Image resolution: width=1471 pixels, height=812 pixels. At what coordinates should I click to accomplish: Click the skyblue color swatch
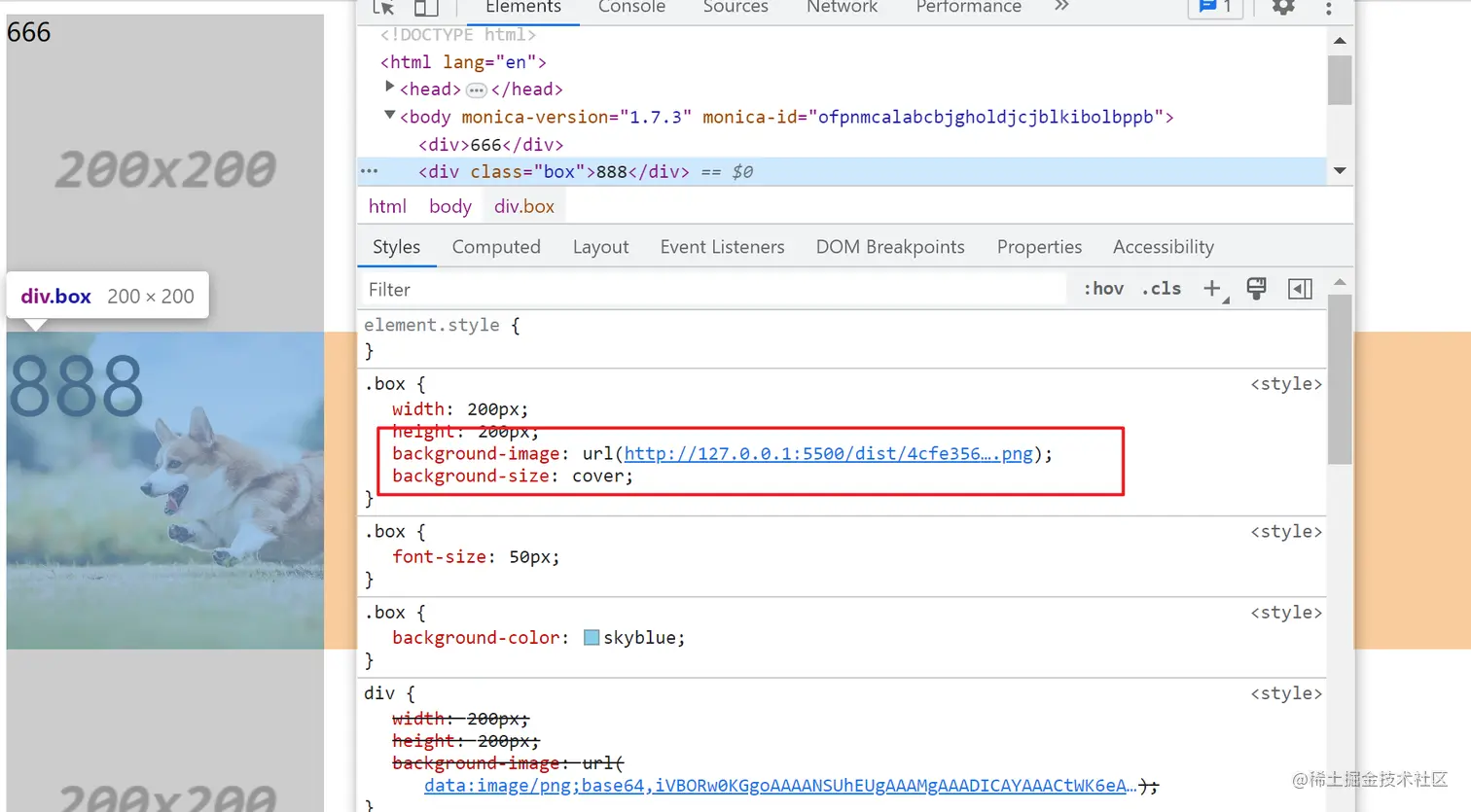coord(592,638)
